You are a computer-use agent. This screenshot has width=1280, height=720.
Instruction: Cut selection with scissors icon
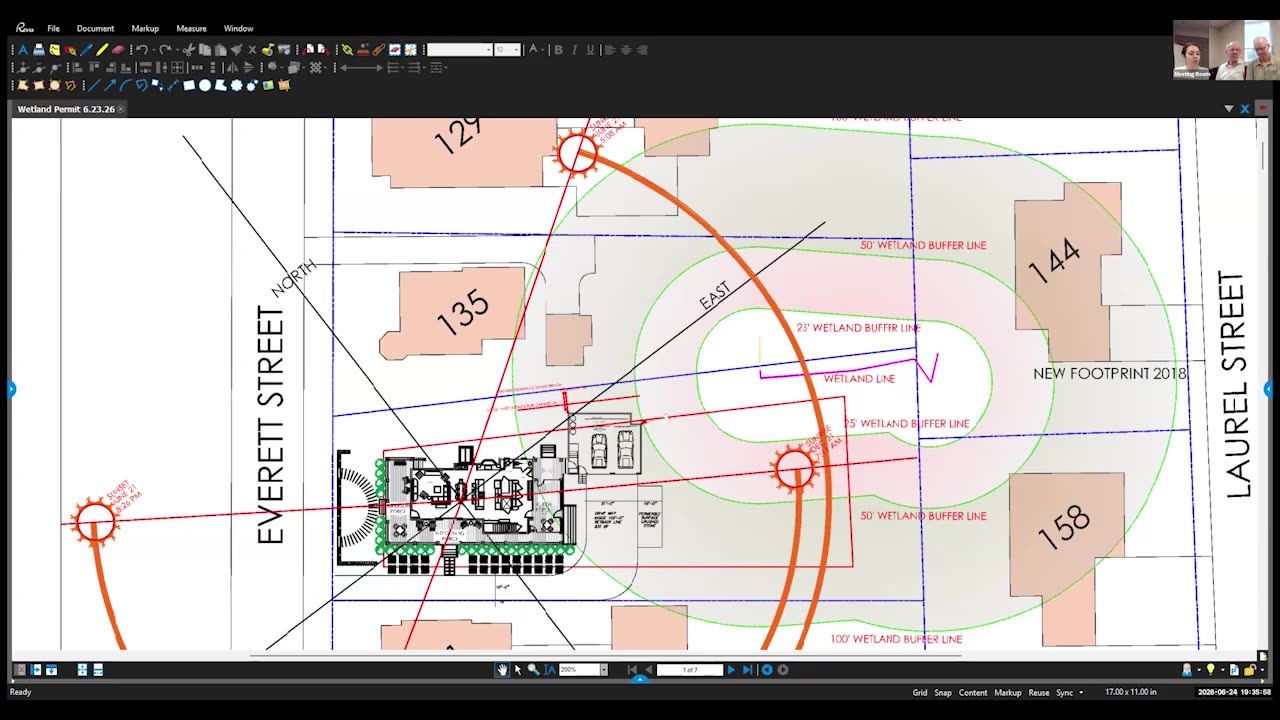[189, 50]
